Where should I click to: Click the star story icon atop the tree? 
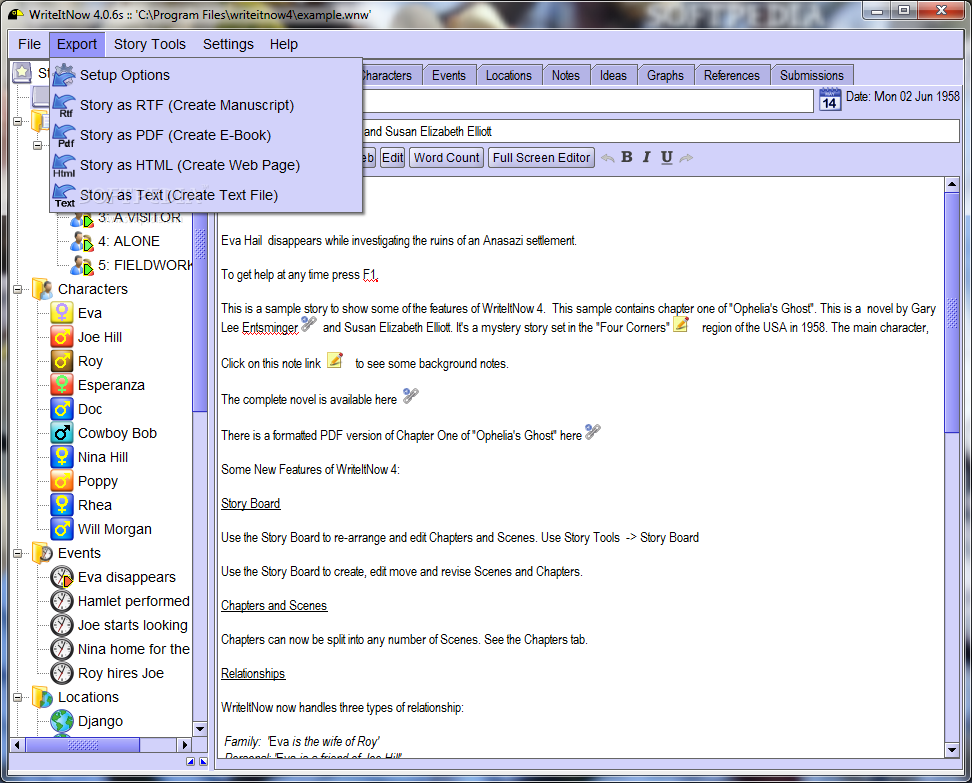[x=22, y=72]
